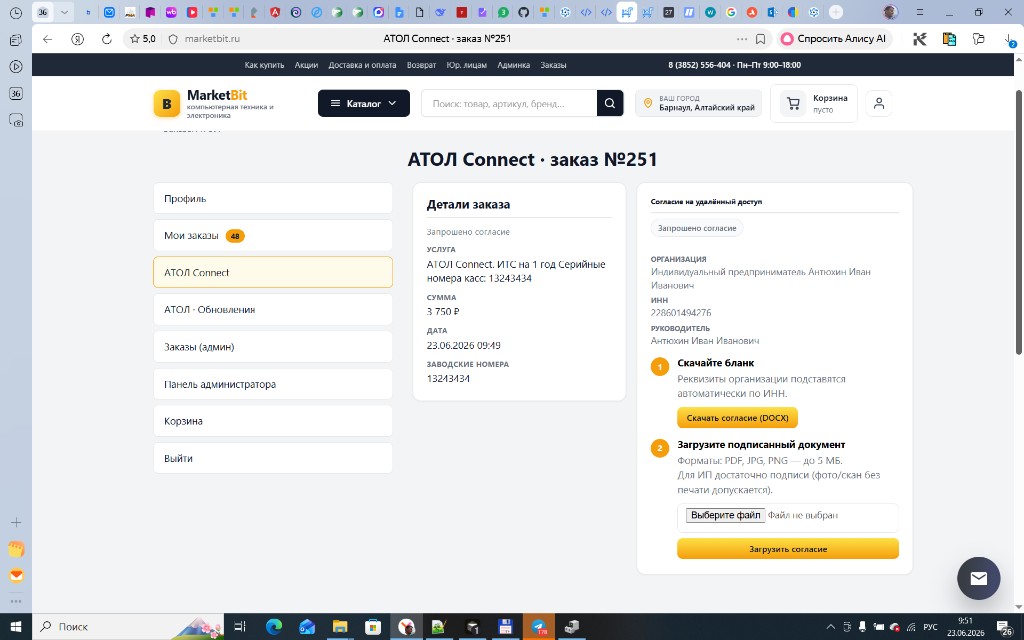Click the page vertical scrollbar
Screen dimensions: 1024x640
pyautogui.click(x=1019, y=222)
